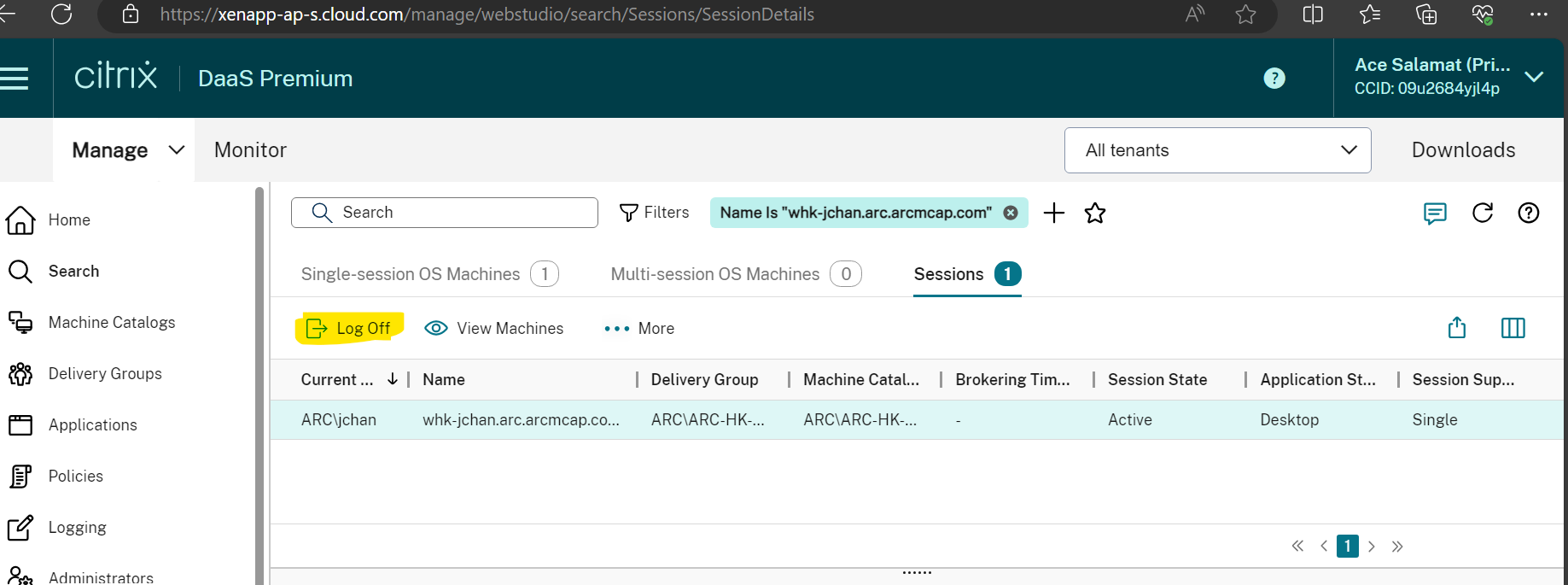Expand the account menu for Ace Salamat
Screen dimensions: 1568x585
point(1533,77)
